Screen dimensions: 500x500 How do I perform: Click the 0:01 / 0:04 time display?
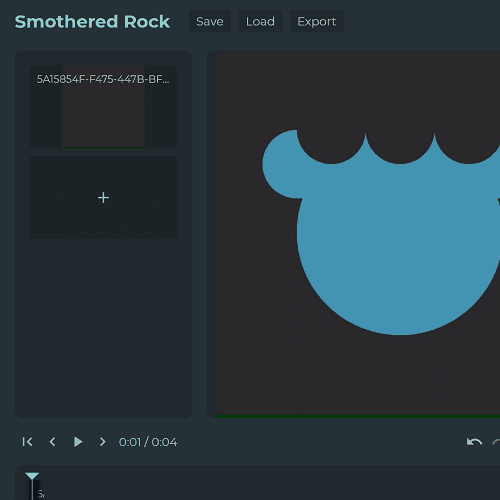click(x=148, y=442)
